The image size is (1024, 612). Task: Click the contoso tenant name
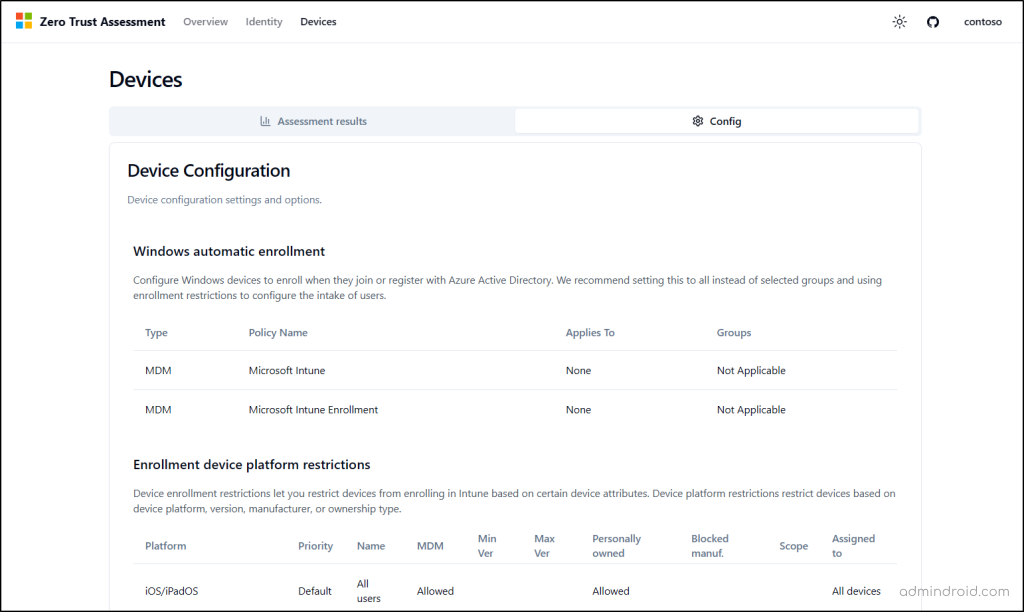[982, 22]
